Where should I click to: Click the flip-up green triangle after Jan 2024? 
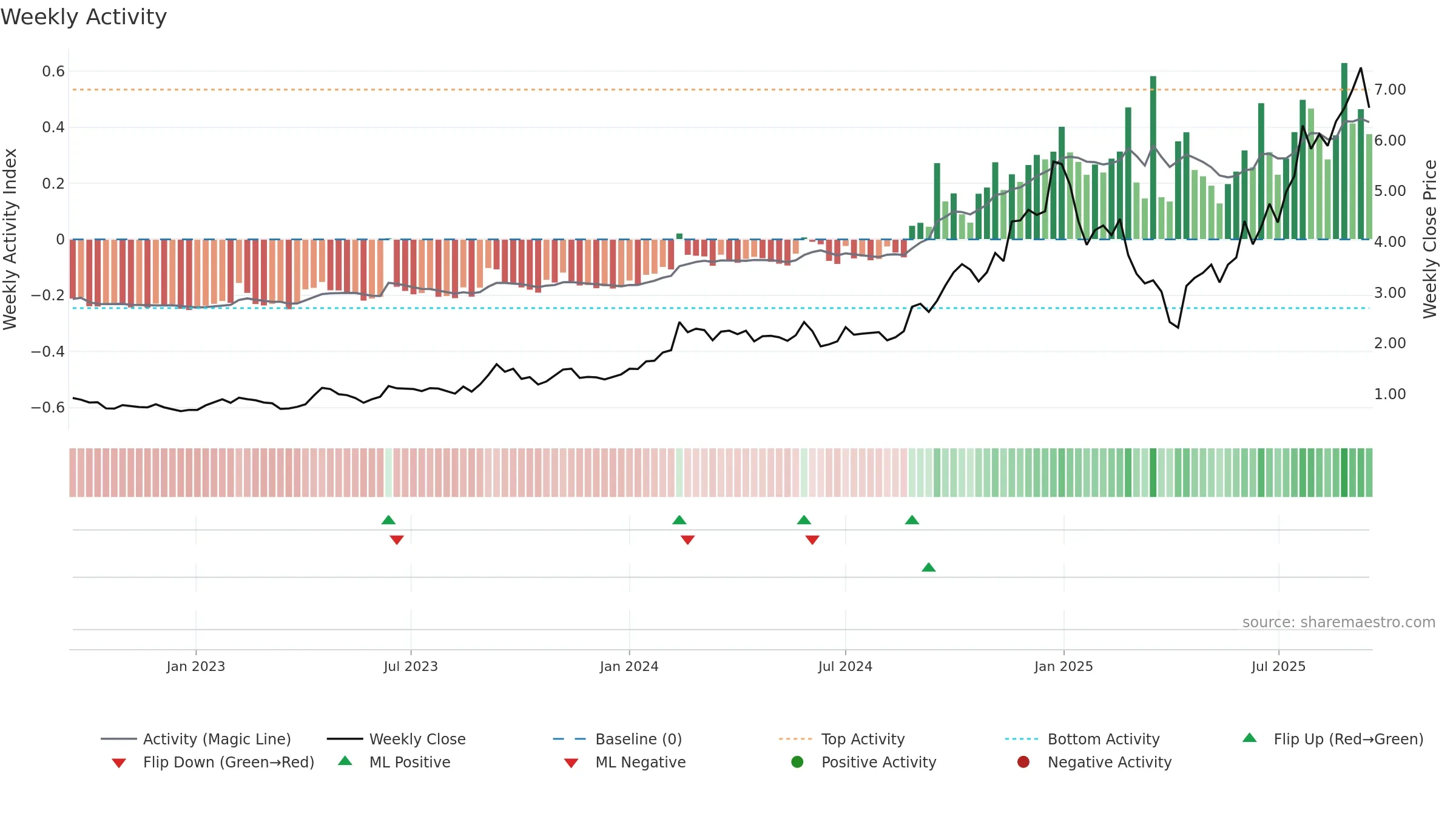[679, 520]
